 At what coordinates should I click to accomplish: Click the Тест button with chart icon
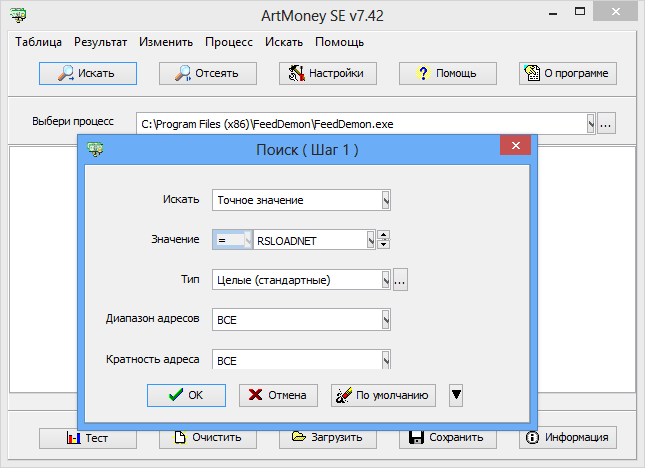[x=88, y=438]
